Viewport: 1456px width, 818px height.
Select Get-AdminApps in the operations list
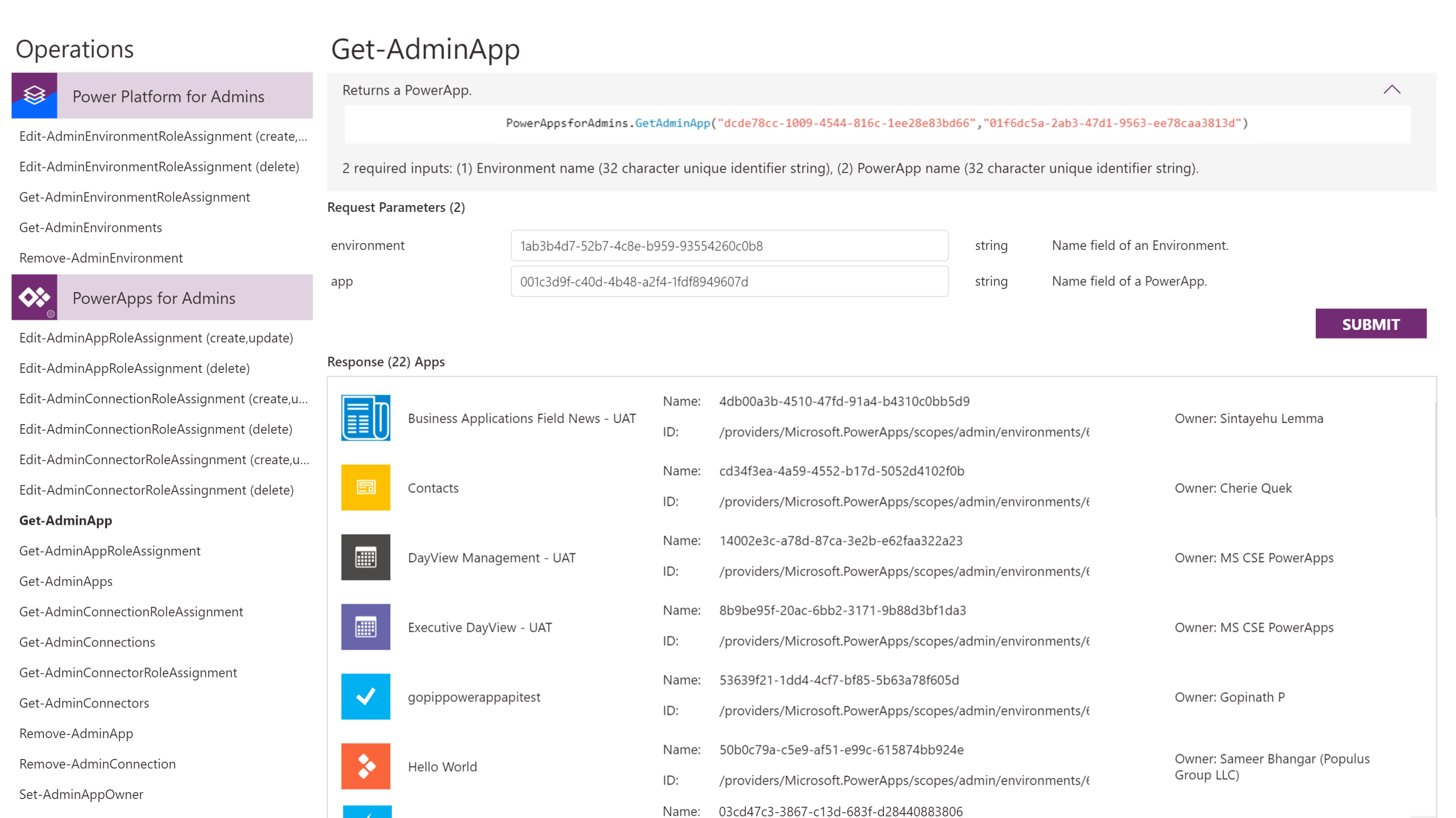pyautogui.click(x=66, y=581)
